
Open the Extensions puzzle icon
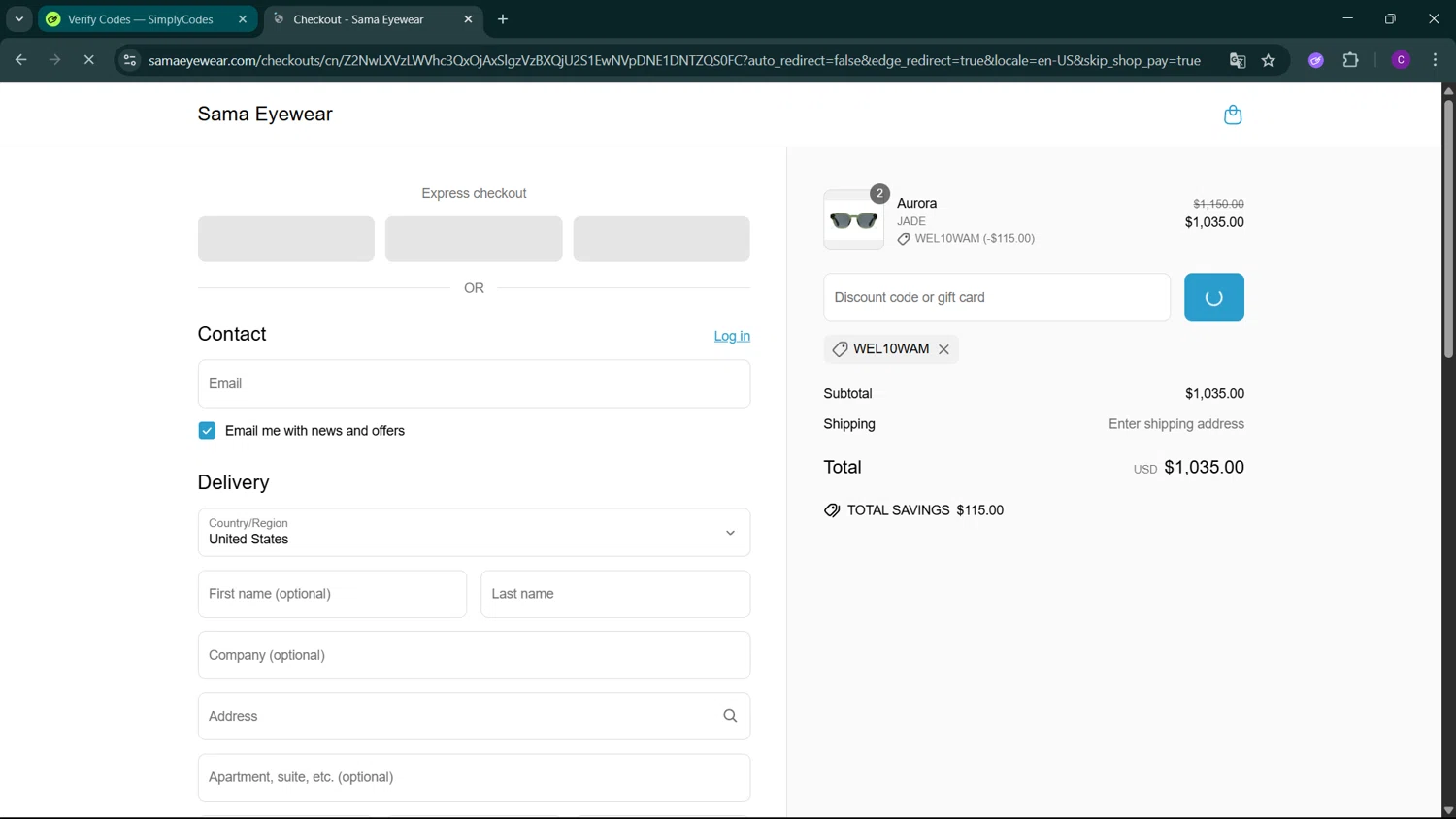click(x=1350, y=60)
